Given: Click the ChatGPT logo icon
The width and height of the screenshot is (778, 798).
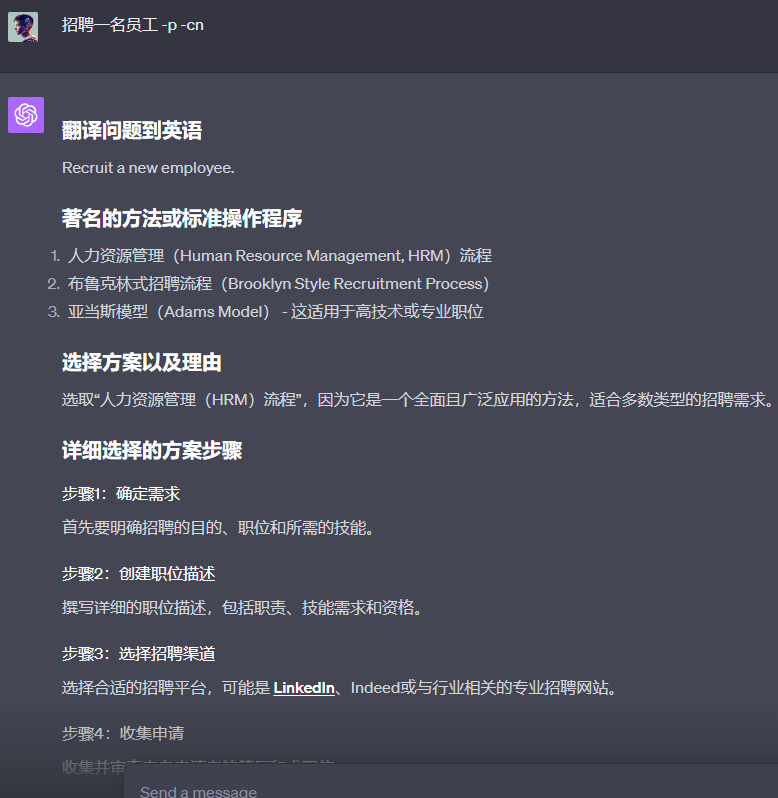Looking at the screenshot, I should 26,115.
